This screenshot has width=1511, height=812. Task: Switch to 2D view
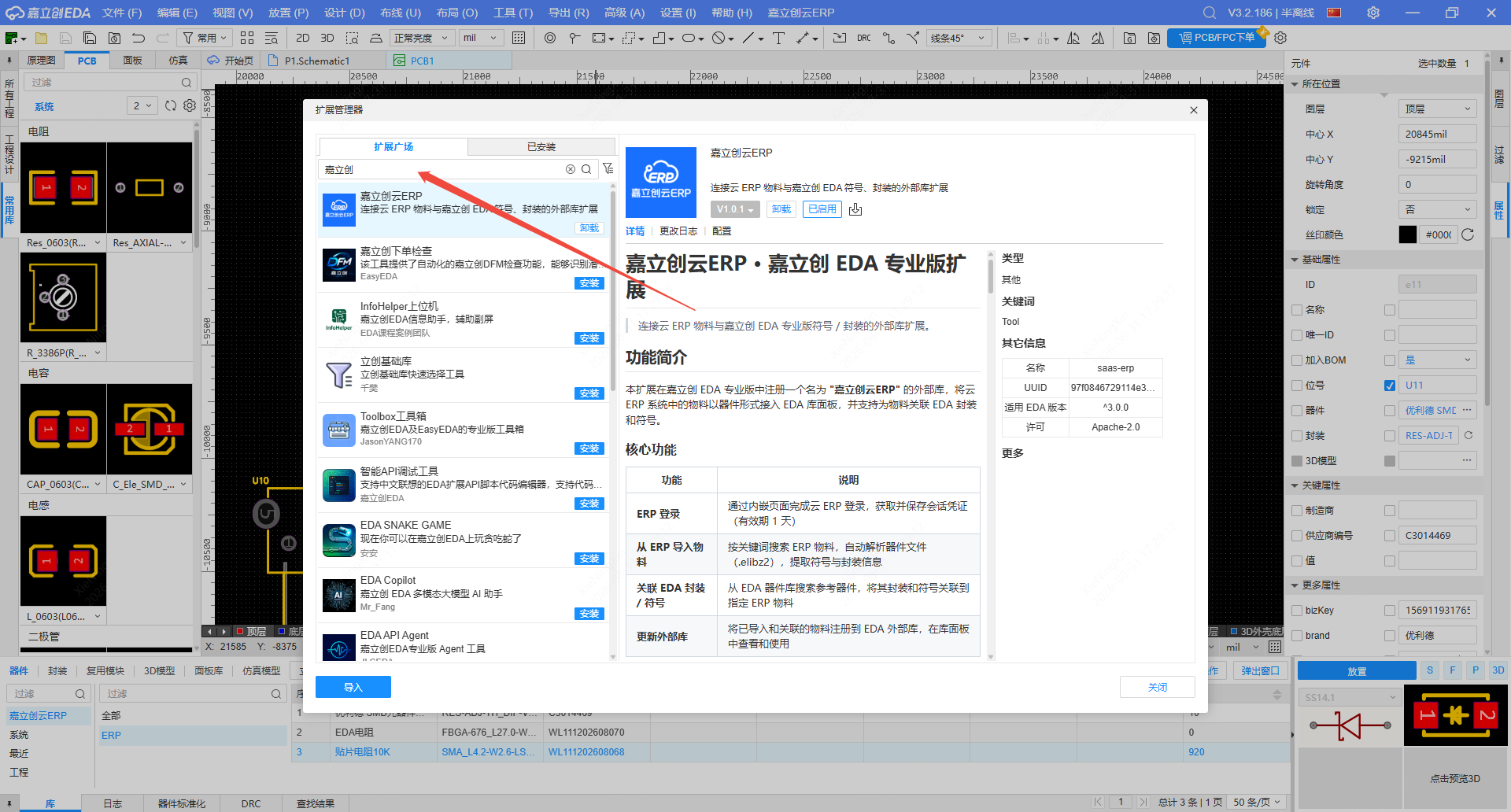[x=302, y=38]
